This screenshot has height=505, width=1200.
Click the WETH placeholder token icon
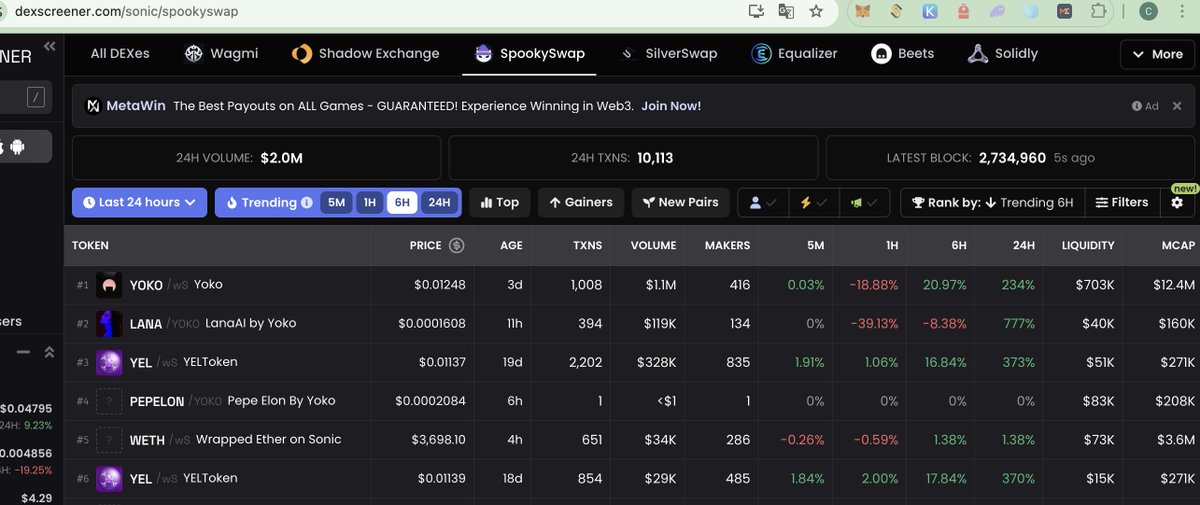click(109, 440)
